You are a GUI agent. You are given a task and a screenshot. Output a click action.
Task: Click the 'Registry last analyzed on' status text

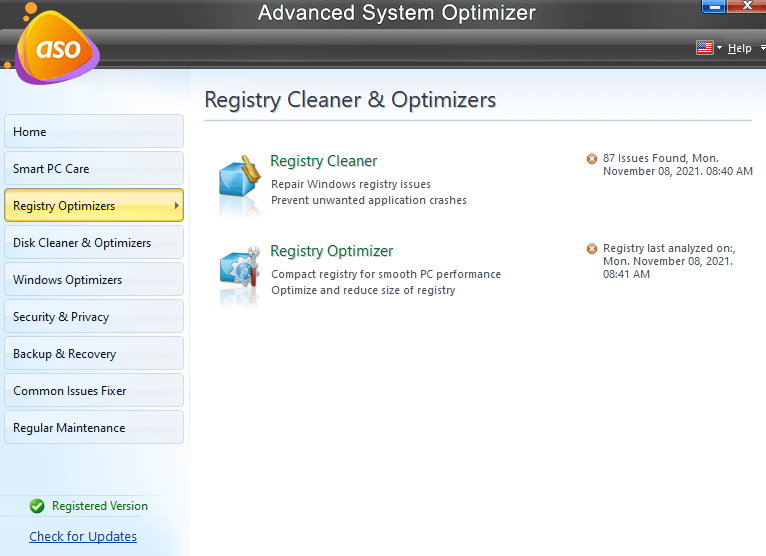coord(669,261)
